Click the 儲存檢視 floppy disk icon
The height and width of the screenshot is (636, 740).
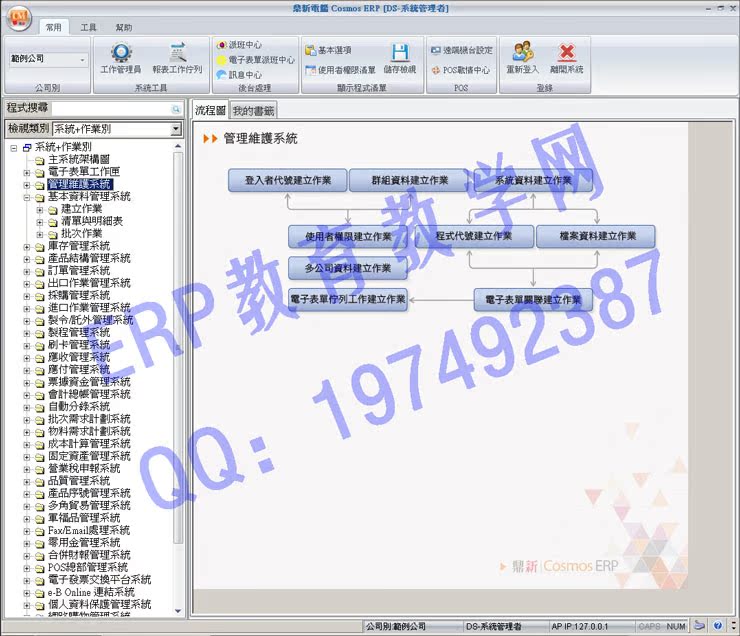click(x=400, y=52)
